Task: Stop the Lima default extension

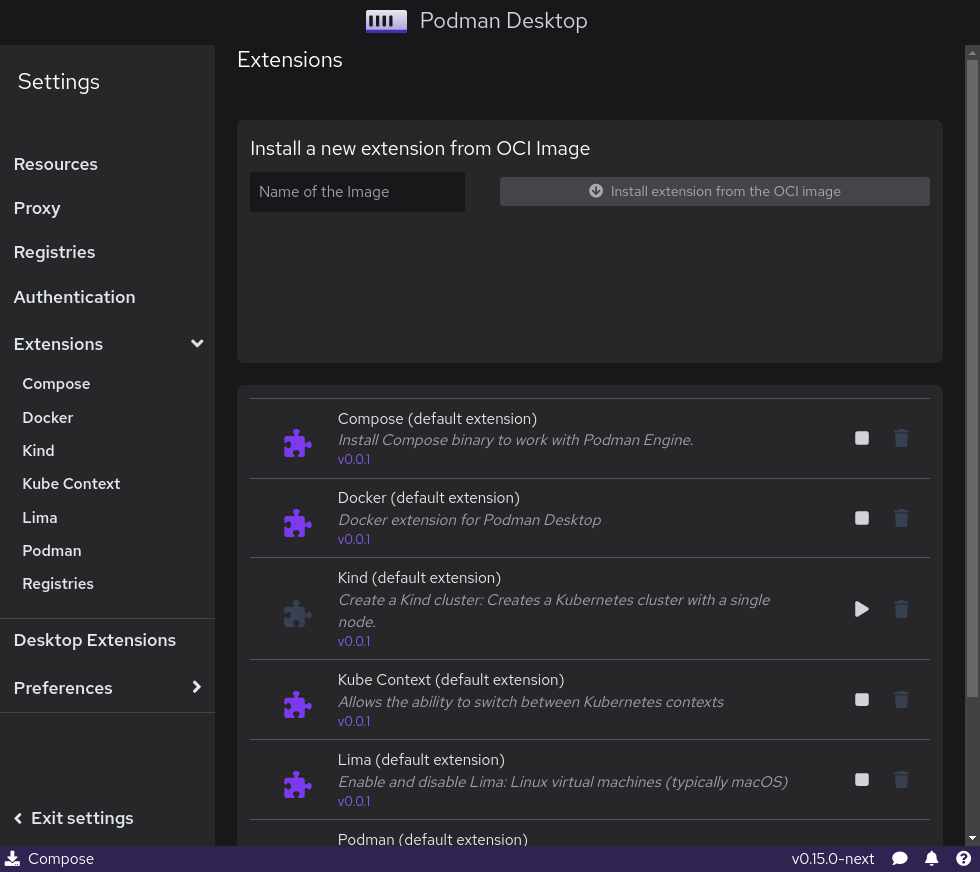Action: click(861, 779)
